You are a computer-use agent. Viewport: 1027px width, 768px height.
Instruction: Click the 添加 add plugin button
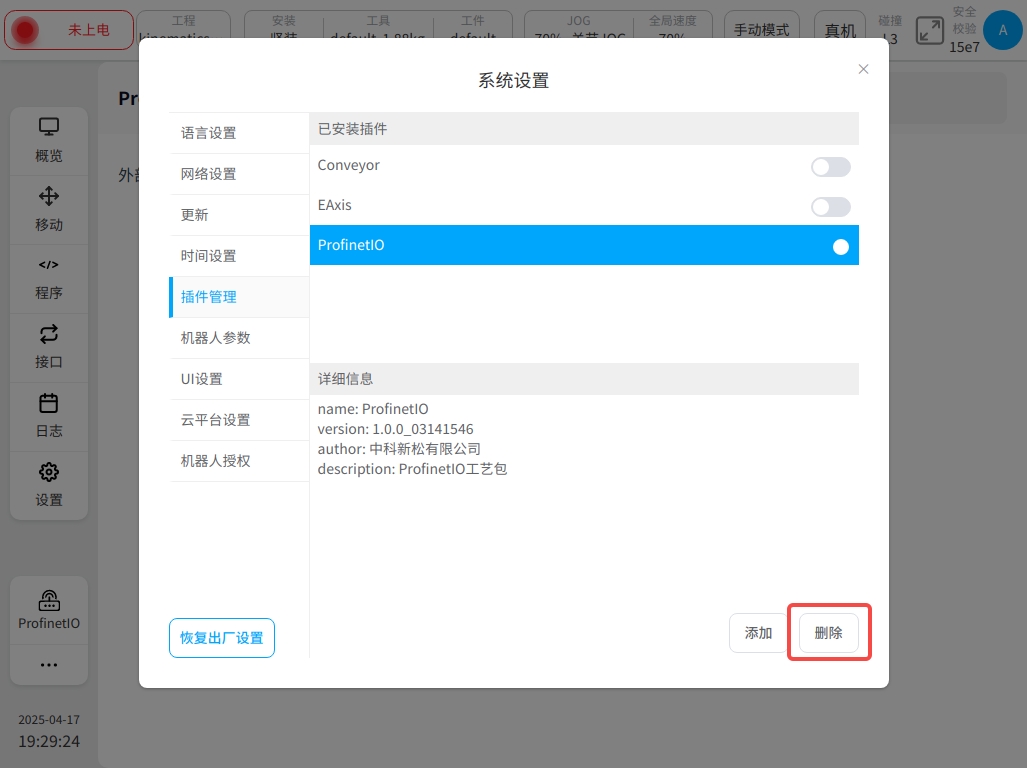758,633
